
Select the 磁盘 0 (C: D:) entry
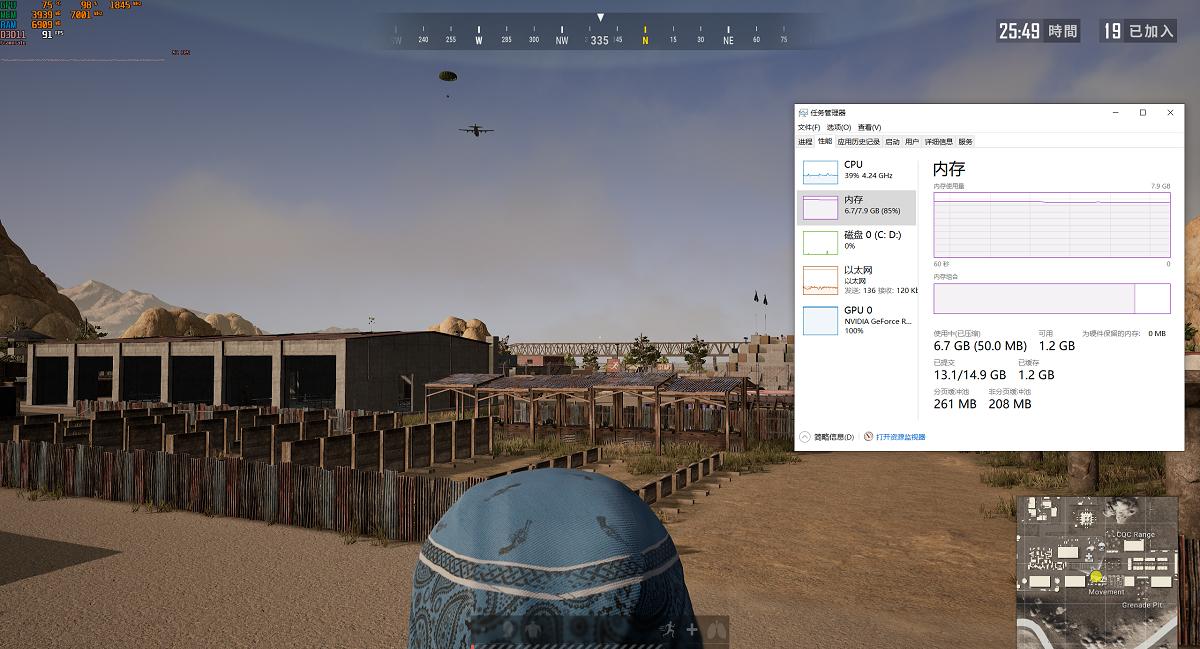(x=857, y=242)
